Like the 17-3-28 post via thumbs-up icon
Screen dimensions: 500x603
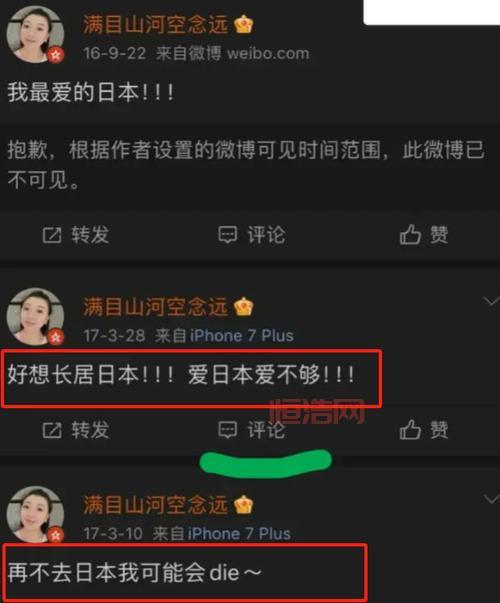410,429
